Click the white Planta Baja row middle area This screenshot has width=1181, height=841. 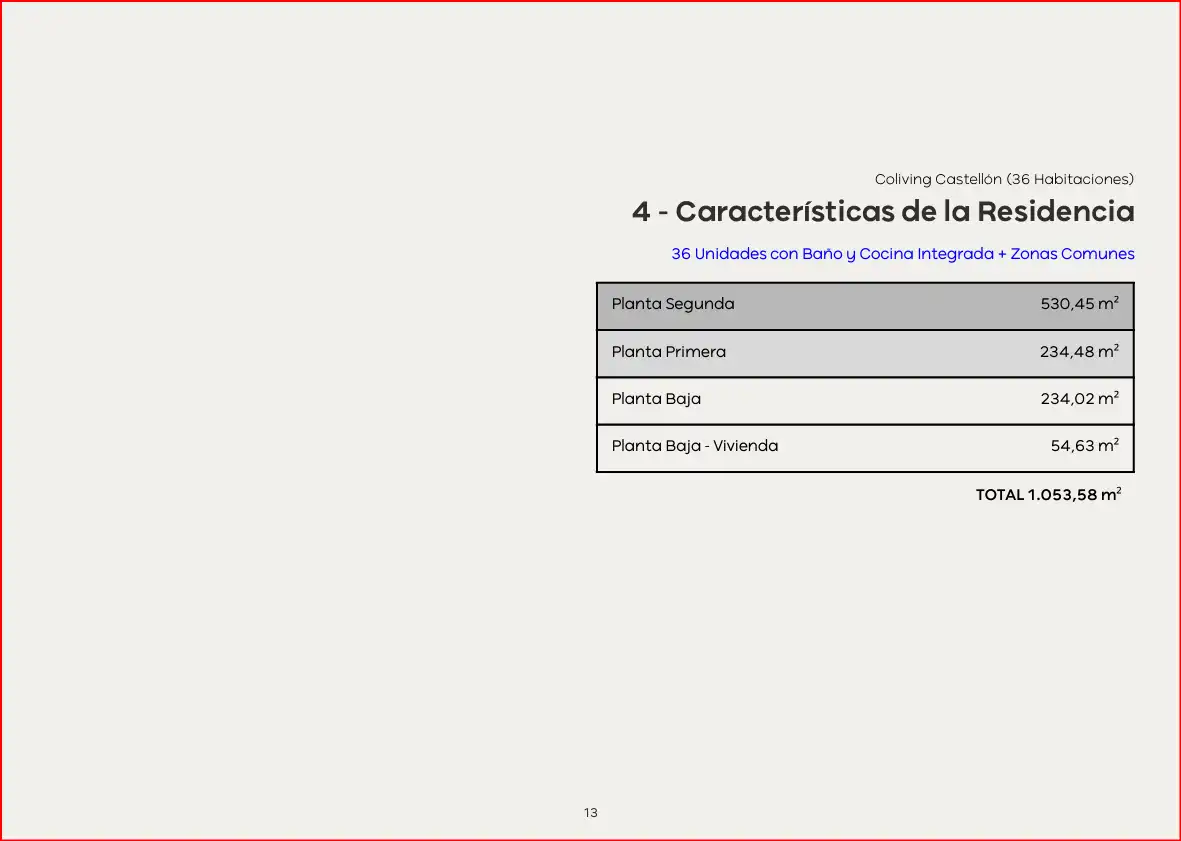point(865,401)
